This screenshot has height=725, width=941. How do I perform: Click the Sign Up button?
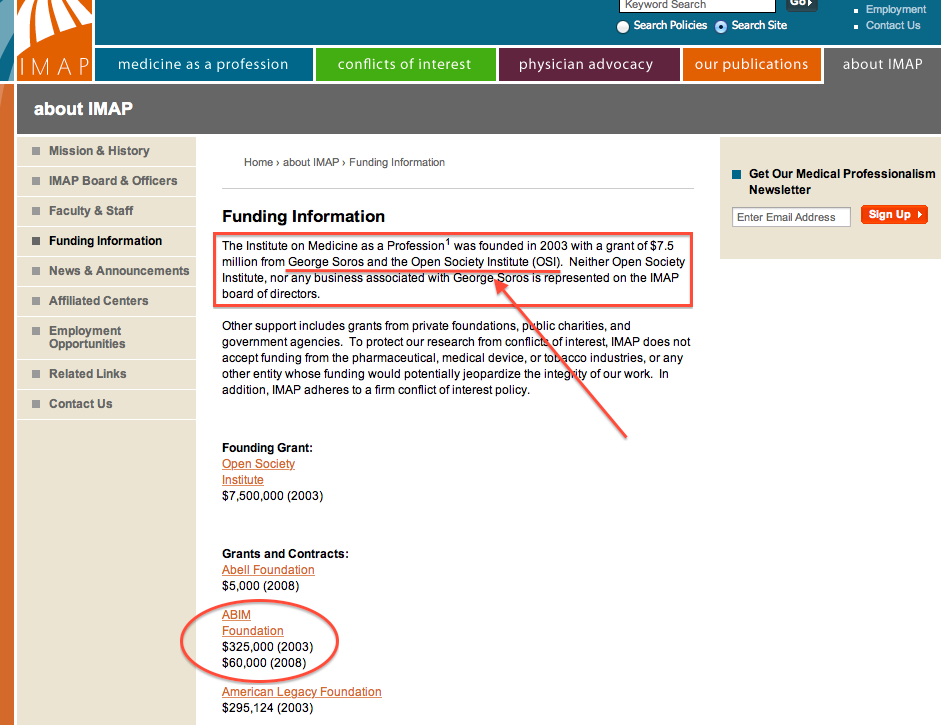click(x=894, y=215)
